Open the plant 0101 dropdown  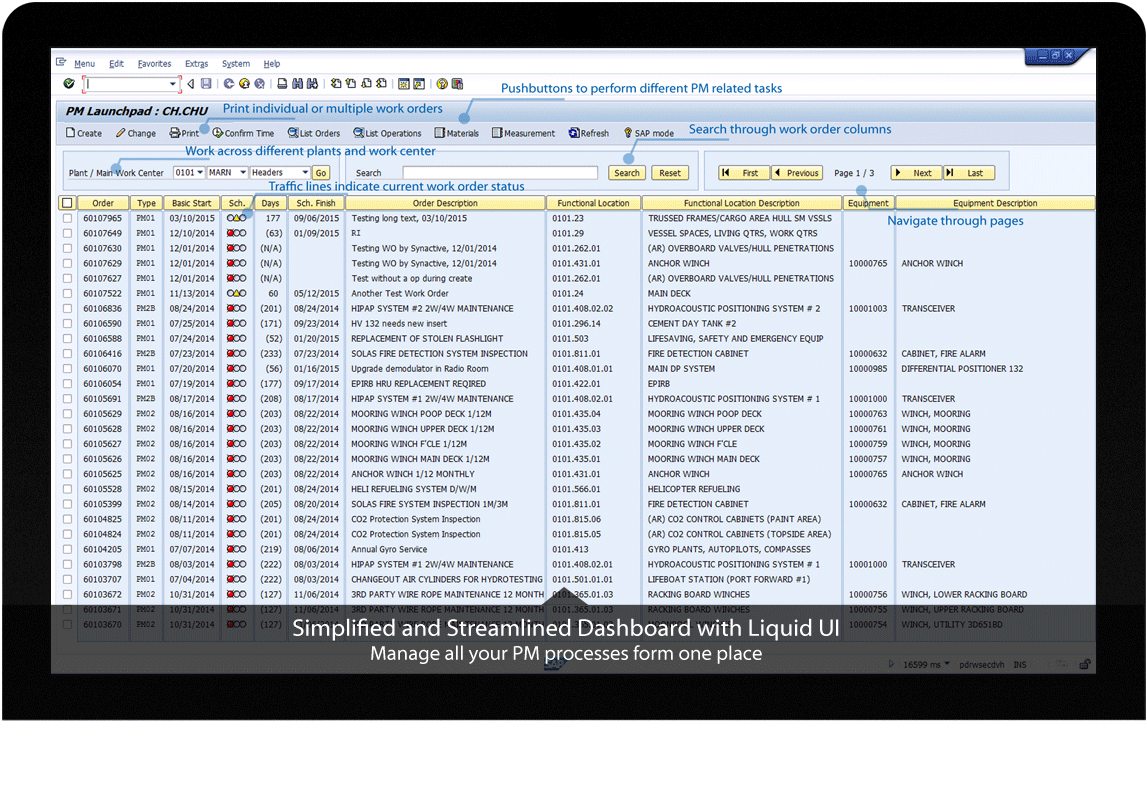(199, 173)
